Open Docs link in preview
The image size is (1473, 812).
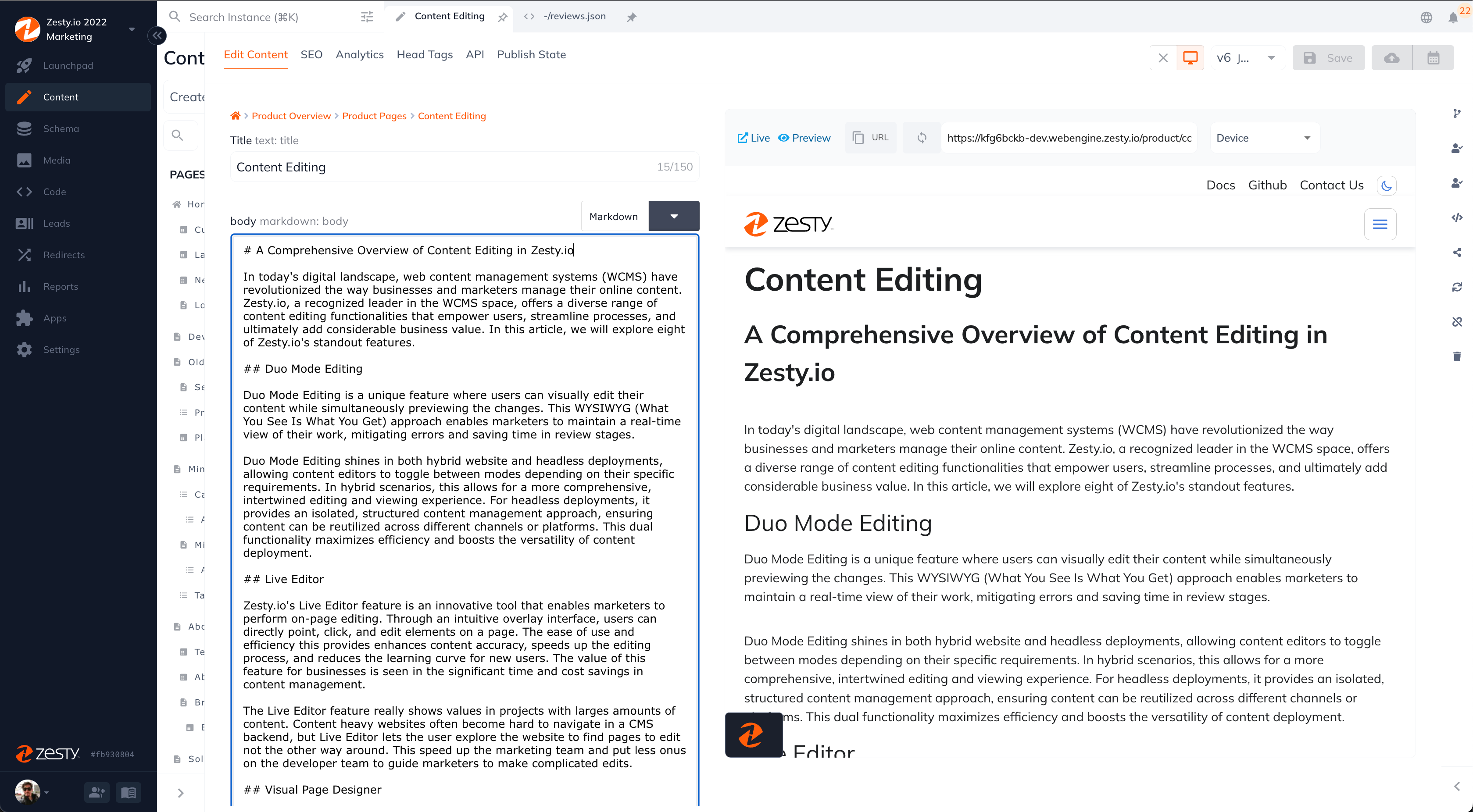(x=1220, y=185)
